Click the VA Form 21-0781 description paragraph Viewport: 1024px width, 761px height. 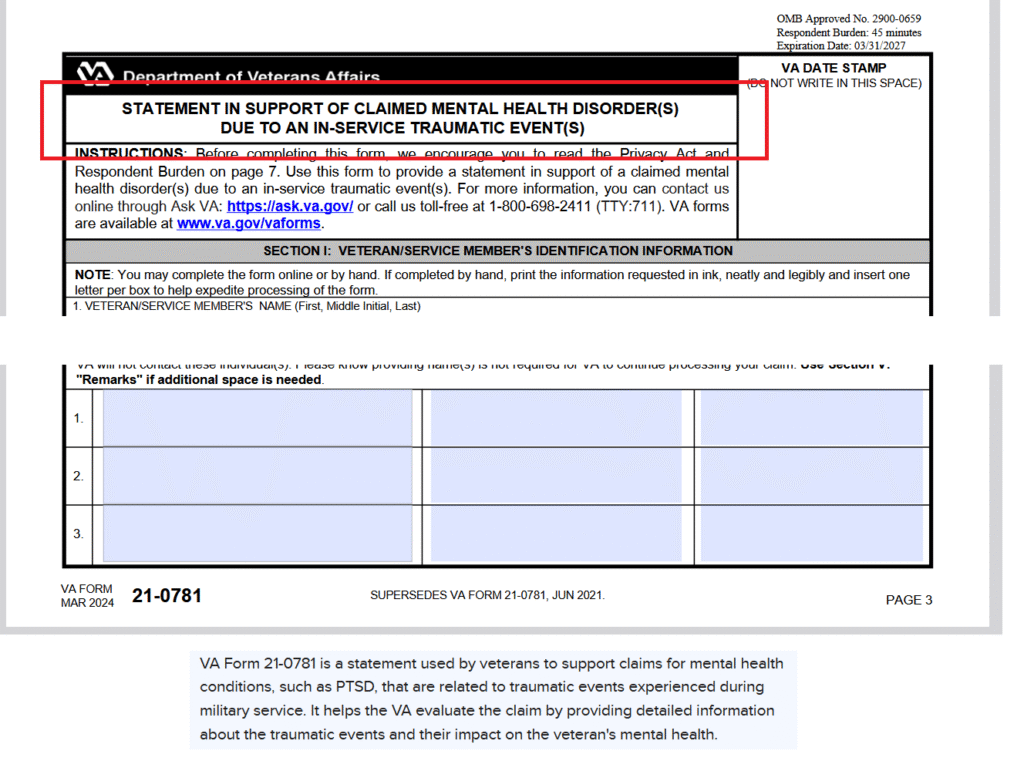click(x=492, y=699)
